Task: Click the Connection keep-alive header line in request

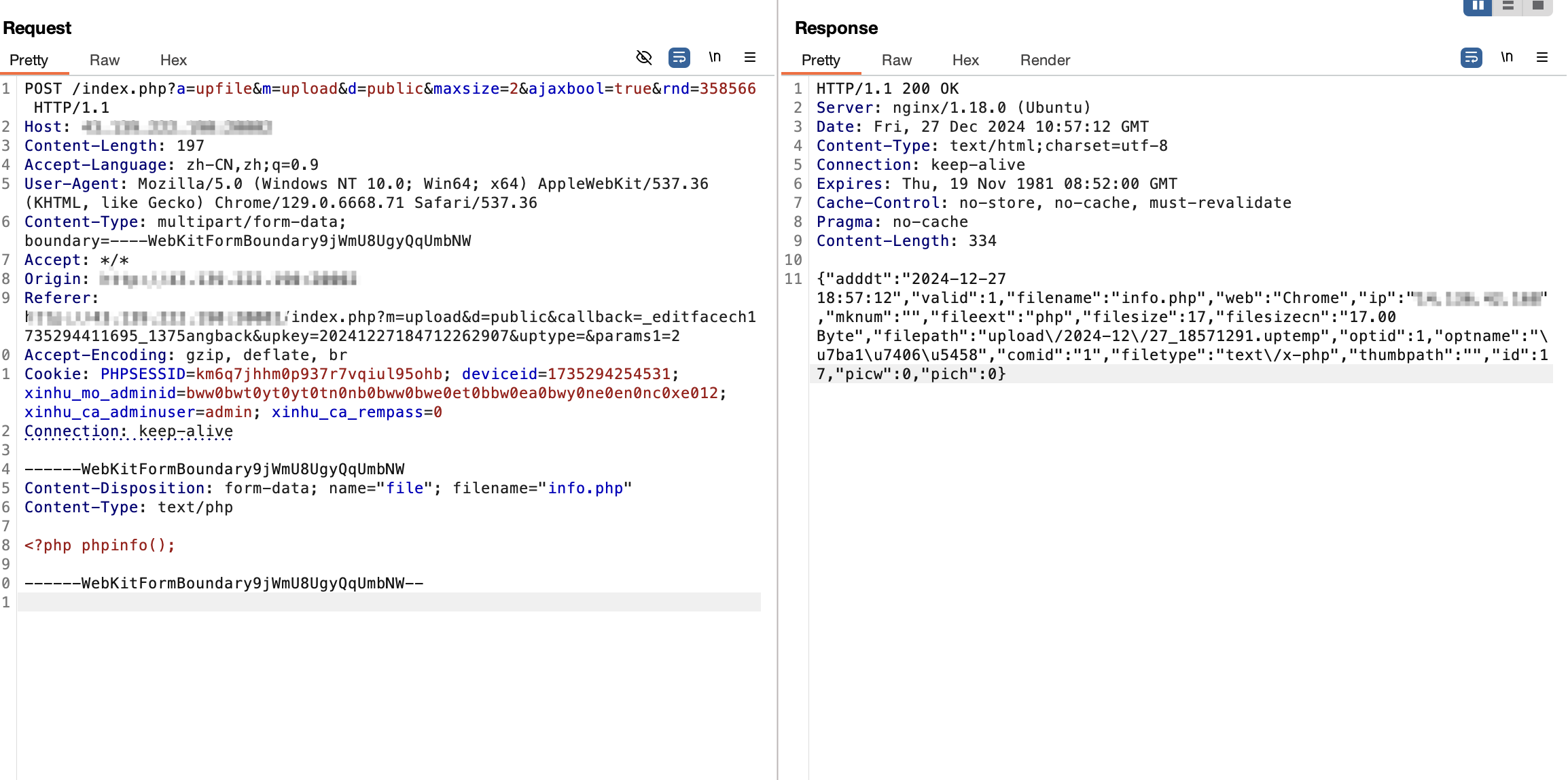Action: (x=129, y=431)
